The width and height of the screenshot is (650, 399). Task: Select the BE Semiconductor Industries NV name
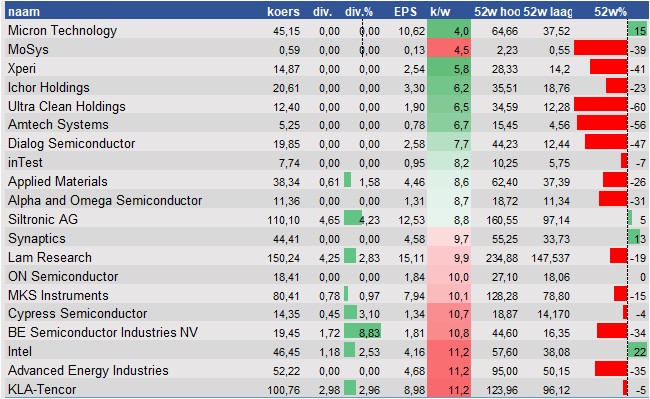(x=103, y=332)
